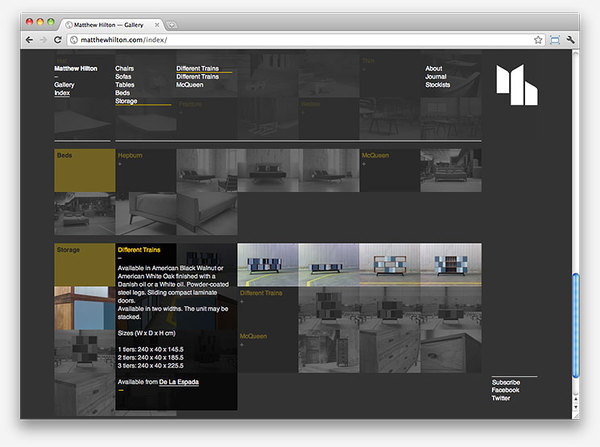
Task: Expand dimmed Different Trains plus sign
Action: (242, 302)
